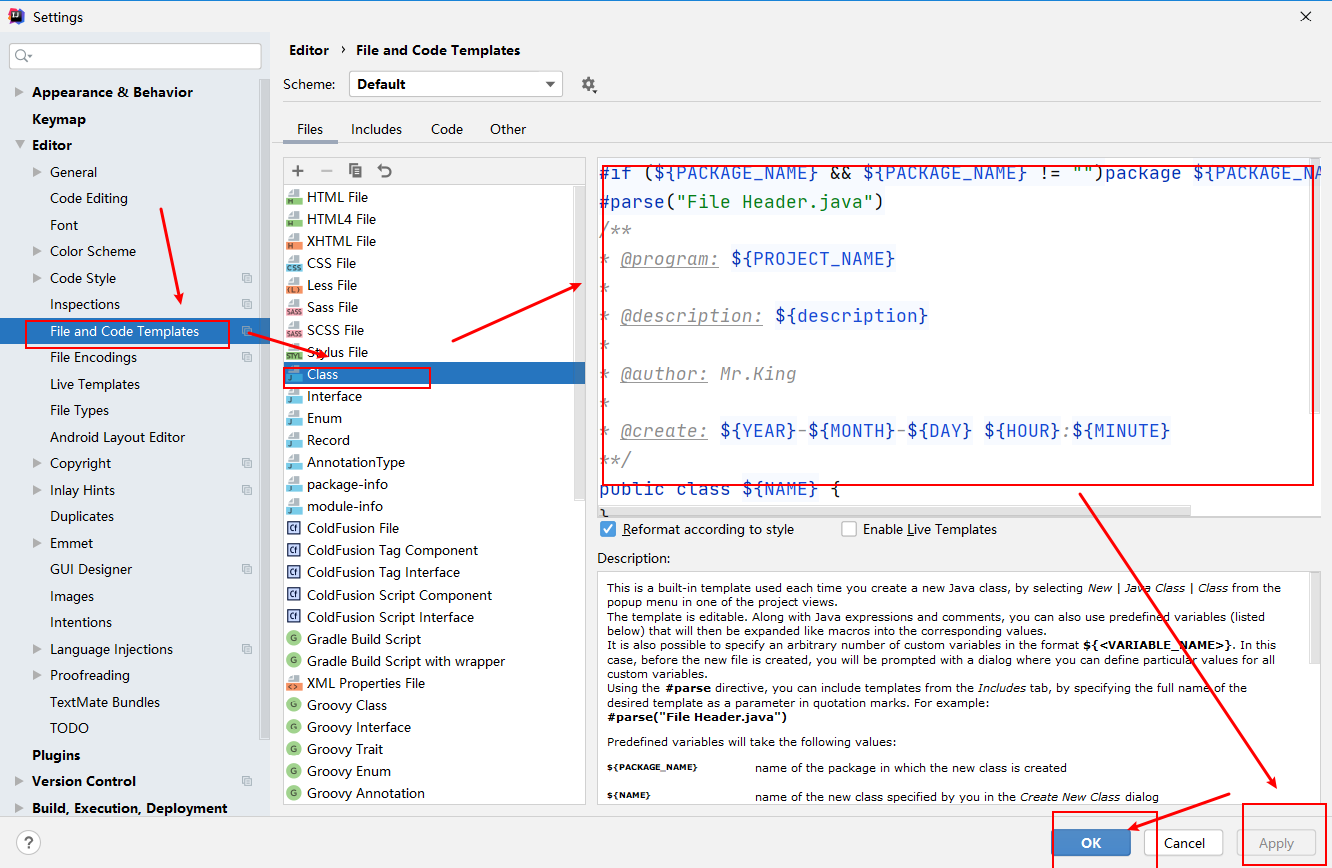
Task: Select the Enum template
Action: pyautogui.click(x=324, y=418)
